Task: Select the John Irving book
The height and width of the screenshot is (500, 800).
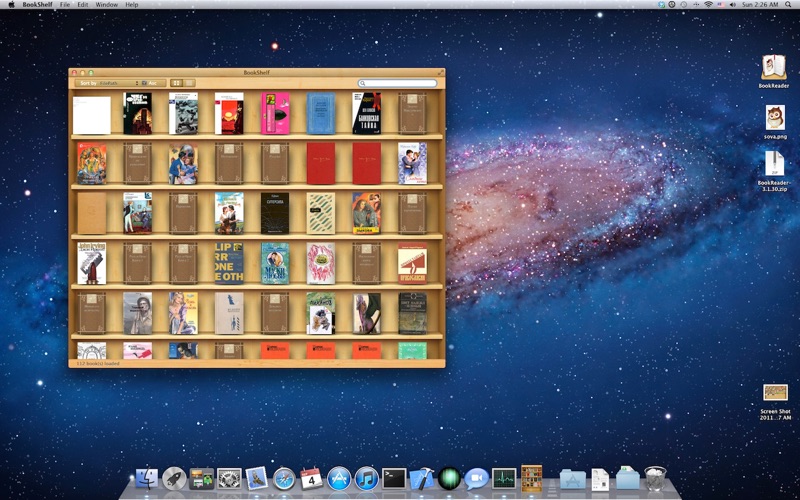Action: pos(92,263)
